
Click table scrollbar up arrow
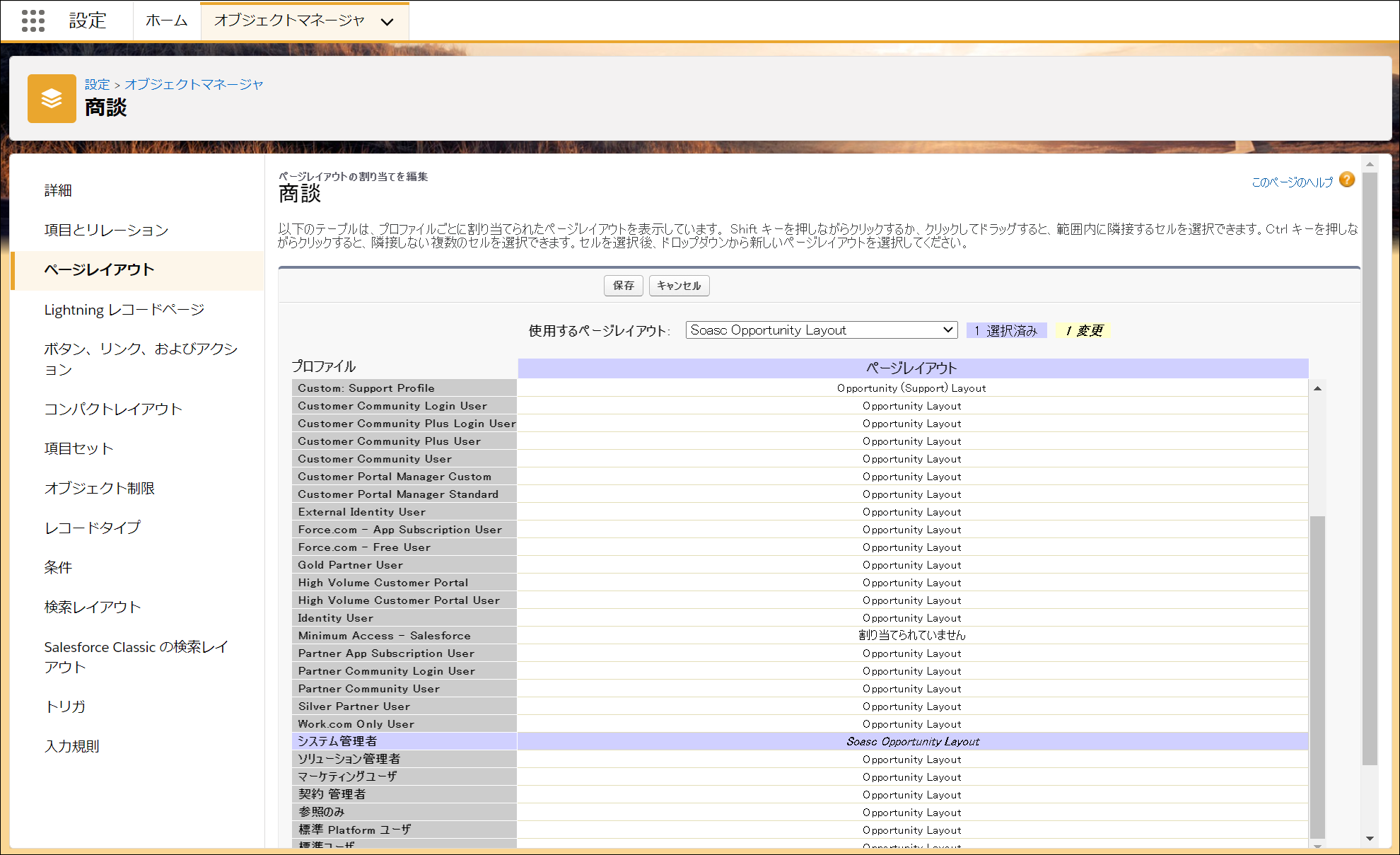point(1317,388)
